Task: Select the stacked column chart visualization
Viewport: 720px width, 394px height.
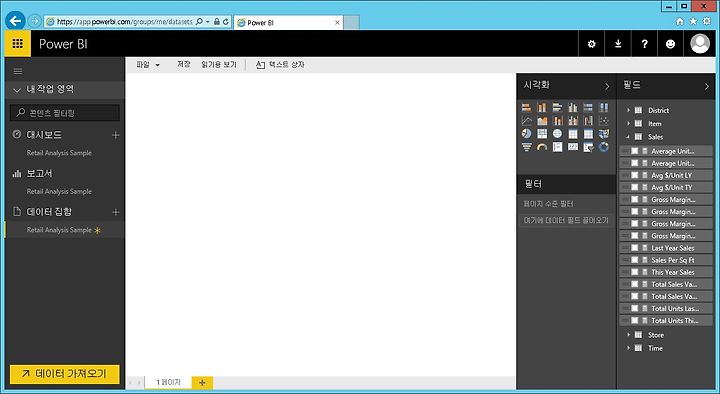Action: click(542, 107)
